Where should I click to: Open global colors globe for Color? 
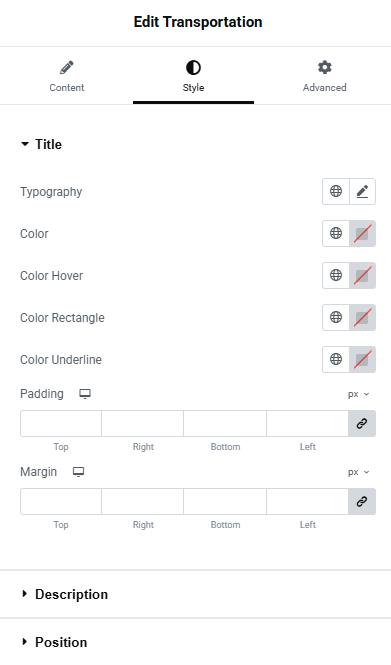coord(336,233)
